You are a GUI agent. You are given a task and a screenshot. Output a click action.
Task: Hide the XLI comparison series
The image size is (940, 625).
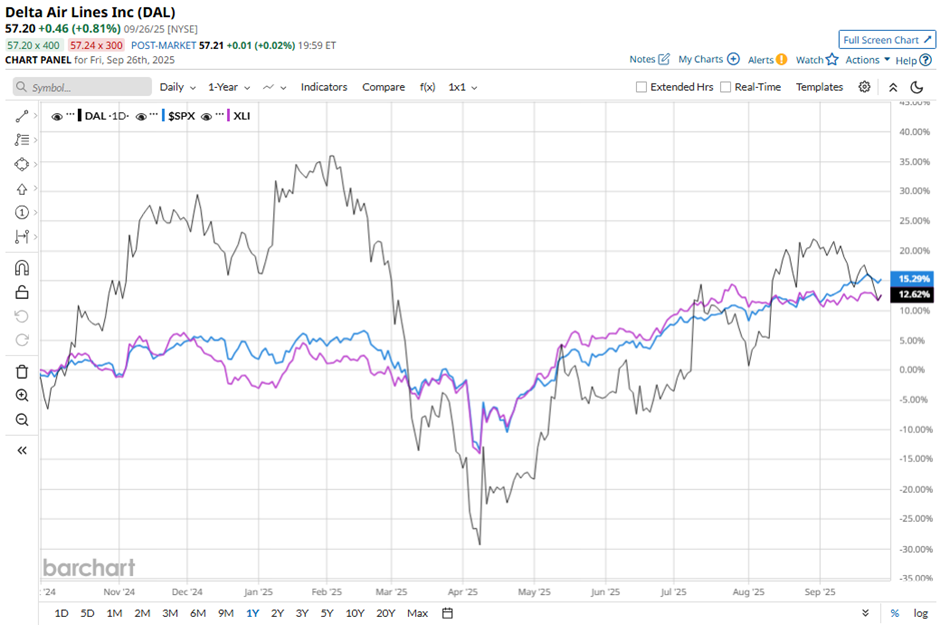pyautogui.click(x=206, y=116)
